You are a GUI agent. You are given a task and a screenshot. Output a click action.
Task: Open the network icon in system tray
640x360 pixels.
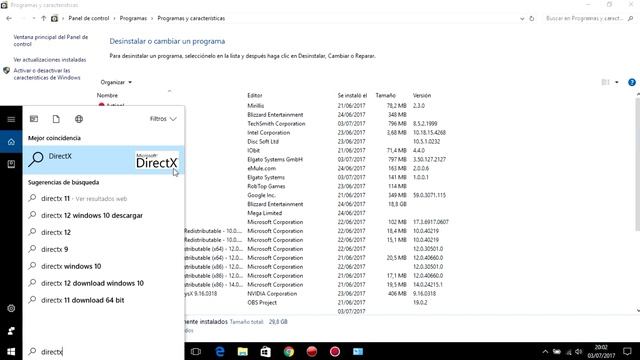[x=569, y=352]
